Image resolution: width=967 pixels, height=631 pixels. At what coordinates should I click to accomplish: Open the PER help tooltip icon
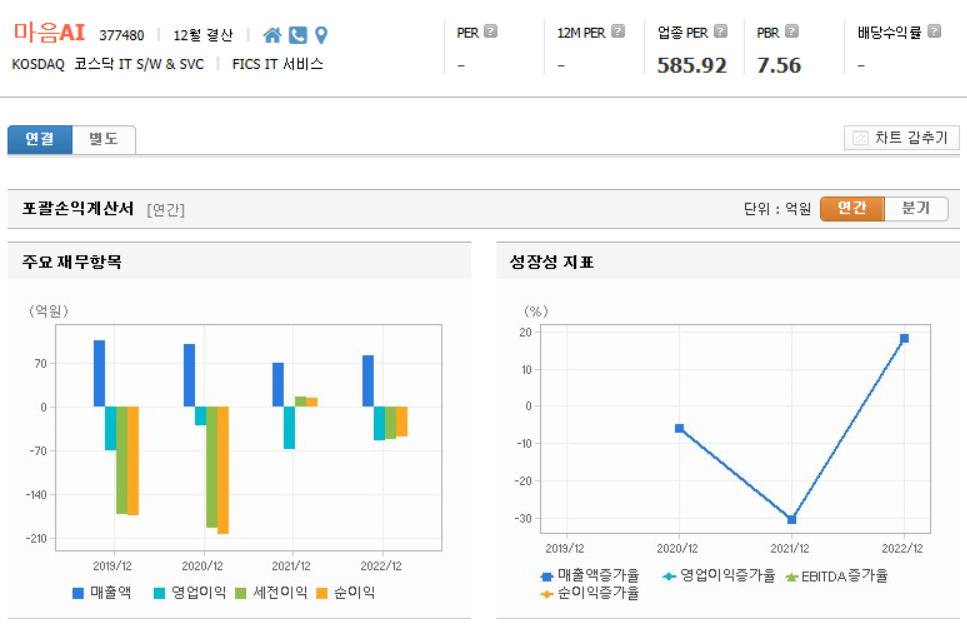point(490,33)
